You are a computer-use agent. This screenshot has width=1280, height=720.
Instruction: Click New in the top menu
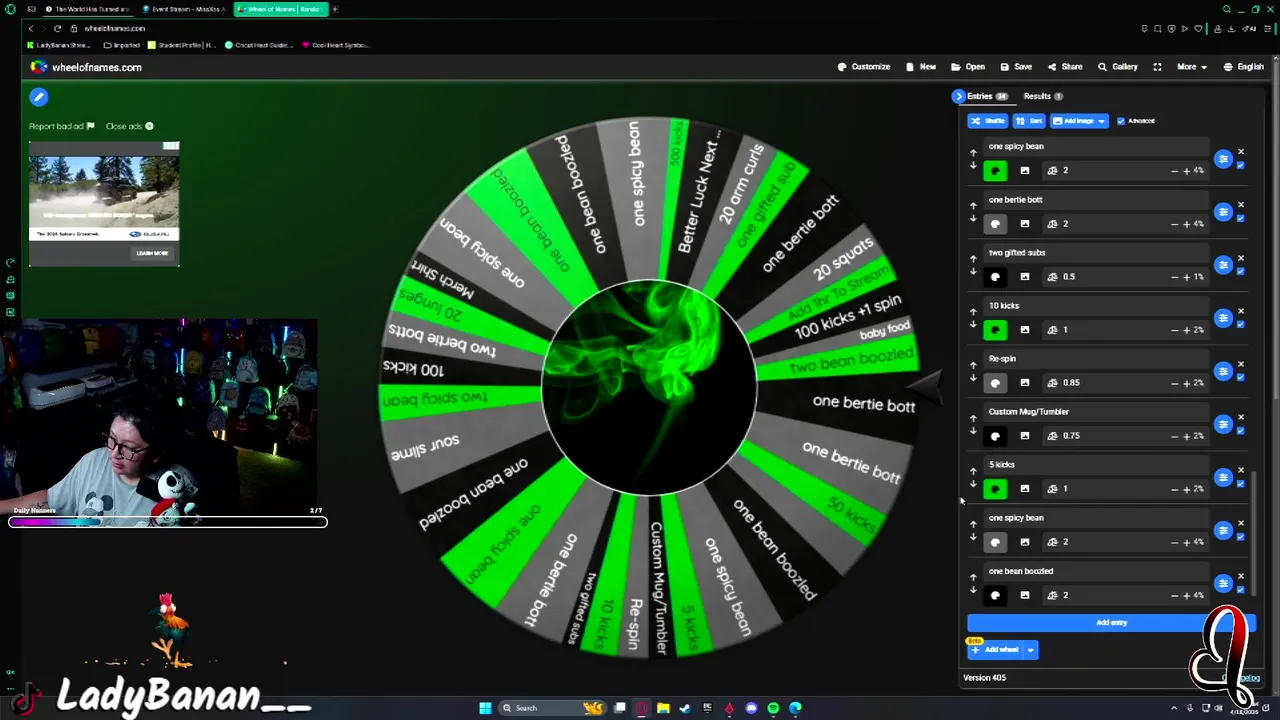point(921,67)
